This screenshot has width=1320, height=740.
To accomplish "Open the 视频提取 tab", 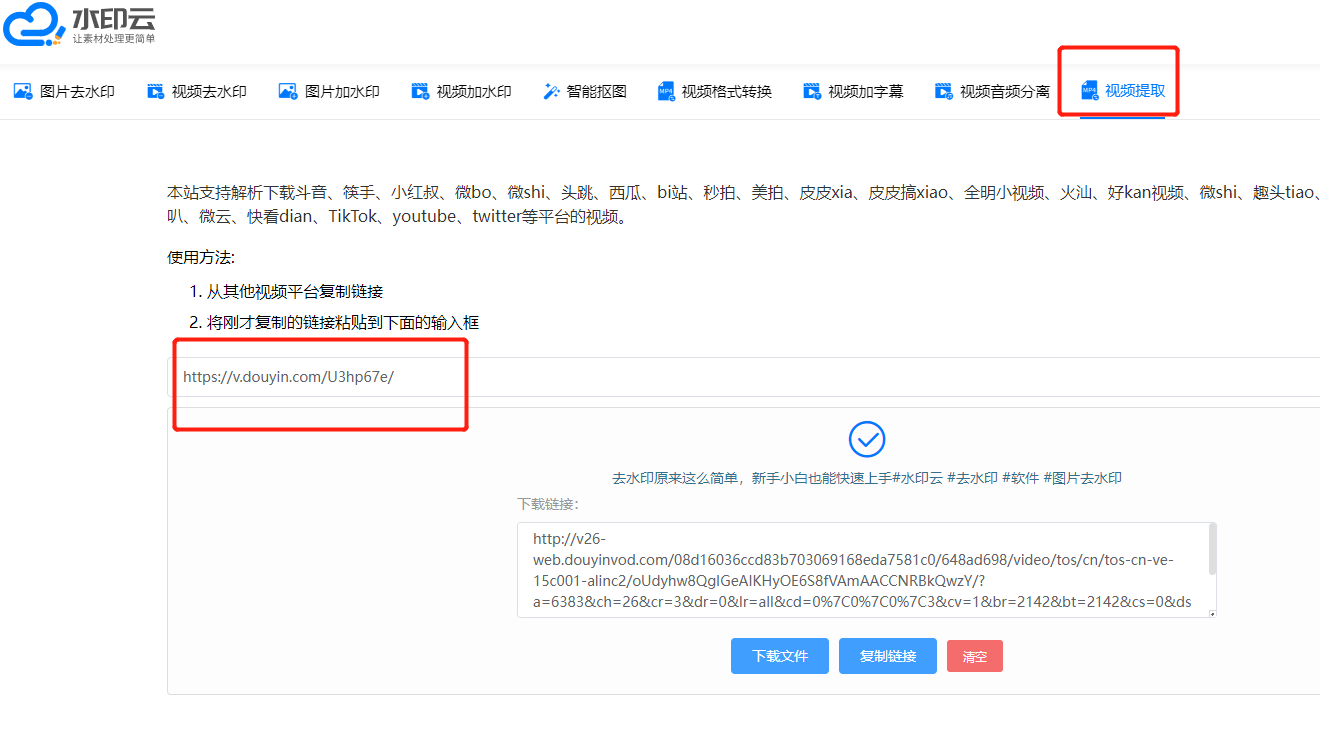I will click(1123, 92).
